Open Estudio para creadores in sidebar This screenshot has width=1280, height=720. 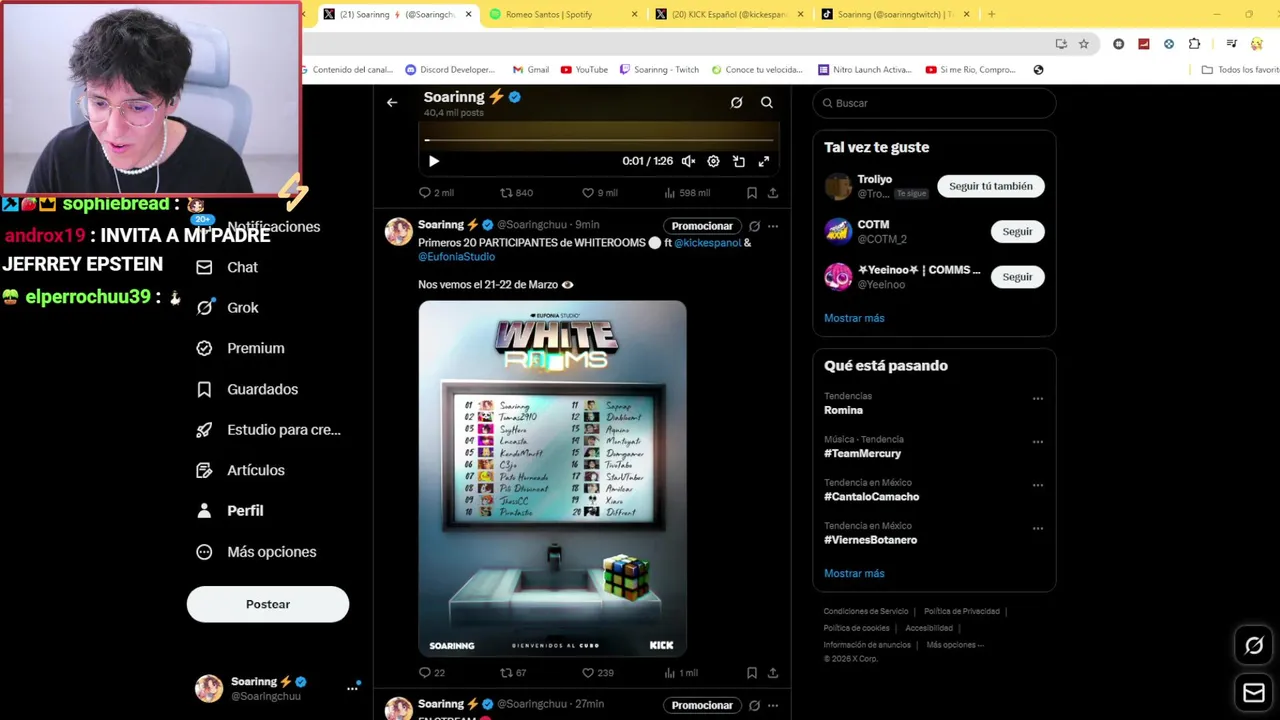click(x=269, y=430)
